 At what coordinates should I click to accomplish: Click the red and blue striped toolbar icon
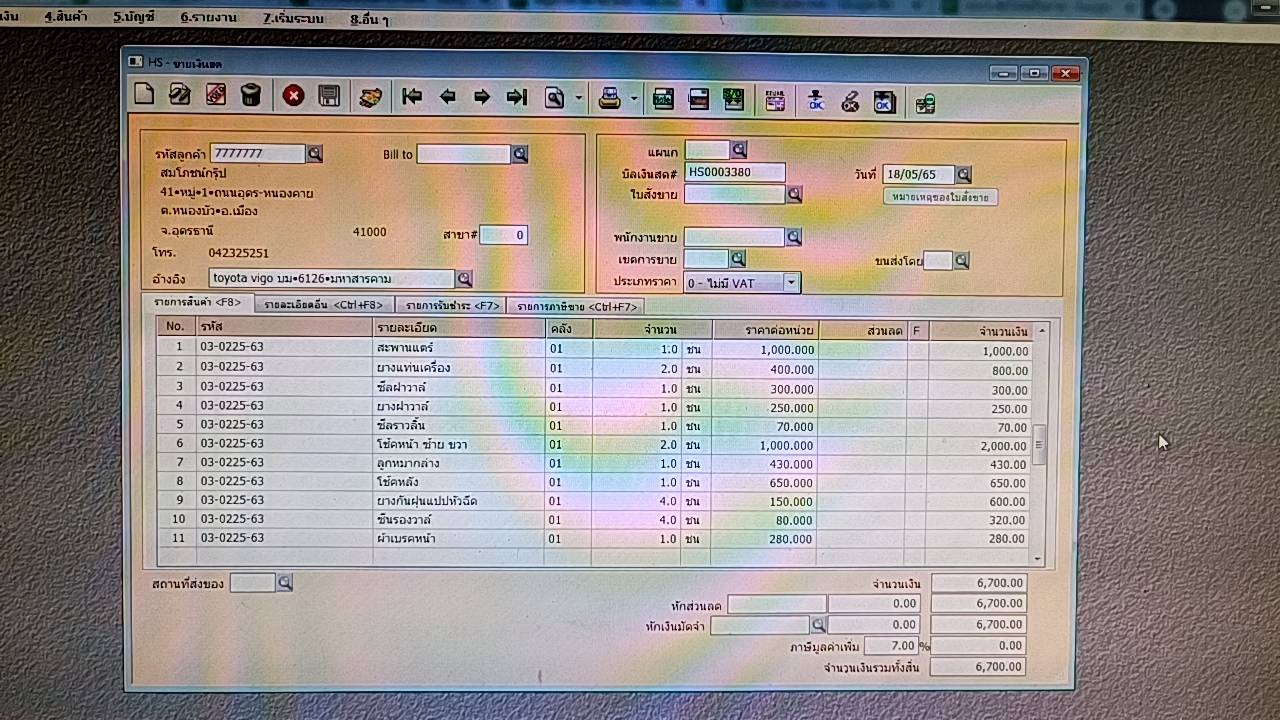pyautogui.click(x=698, y=99)
